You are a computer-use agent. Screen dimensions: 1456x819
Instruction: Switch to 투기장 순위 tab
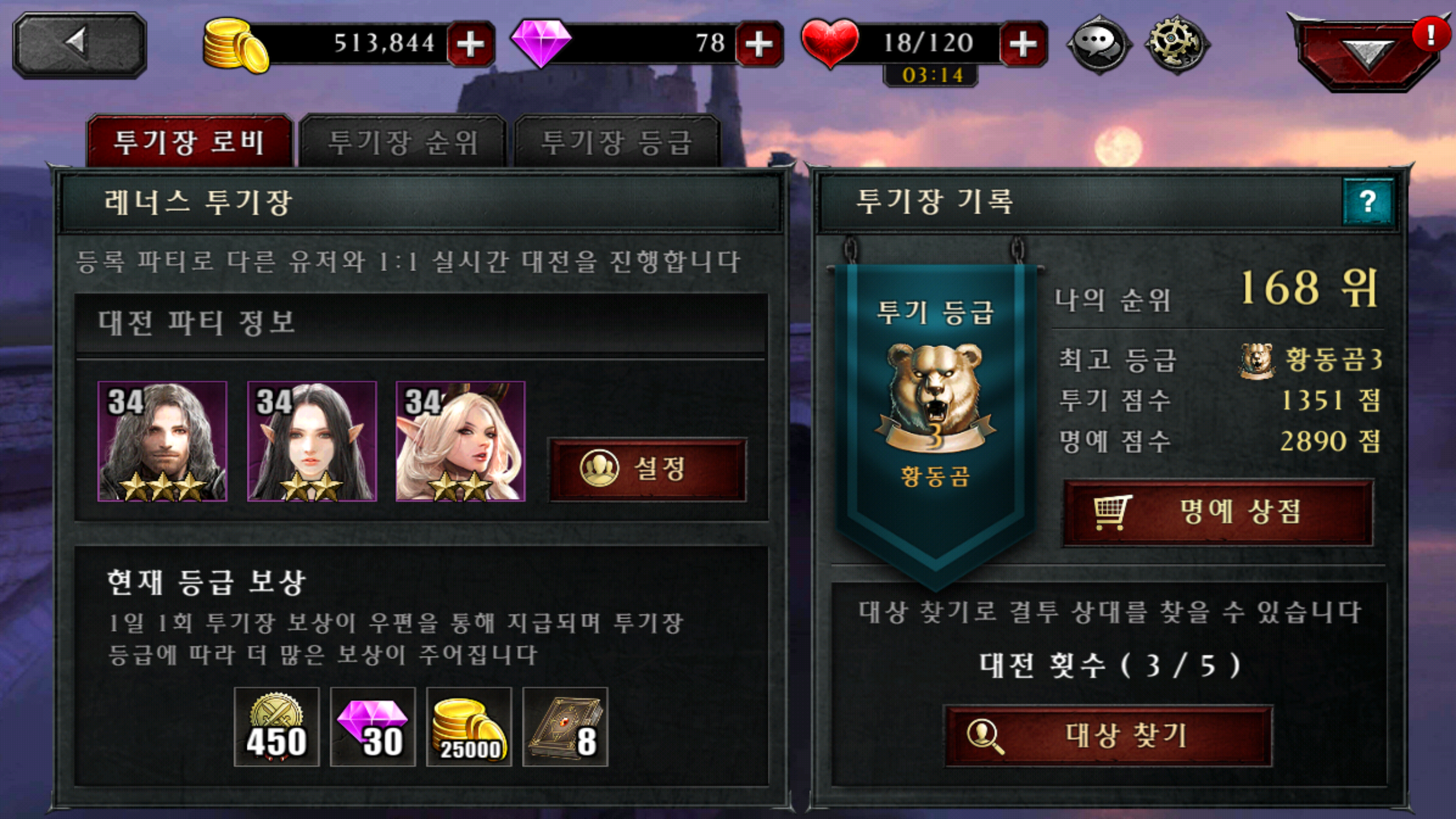pos(403,142)
